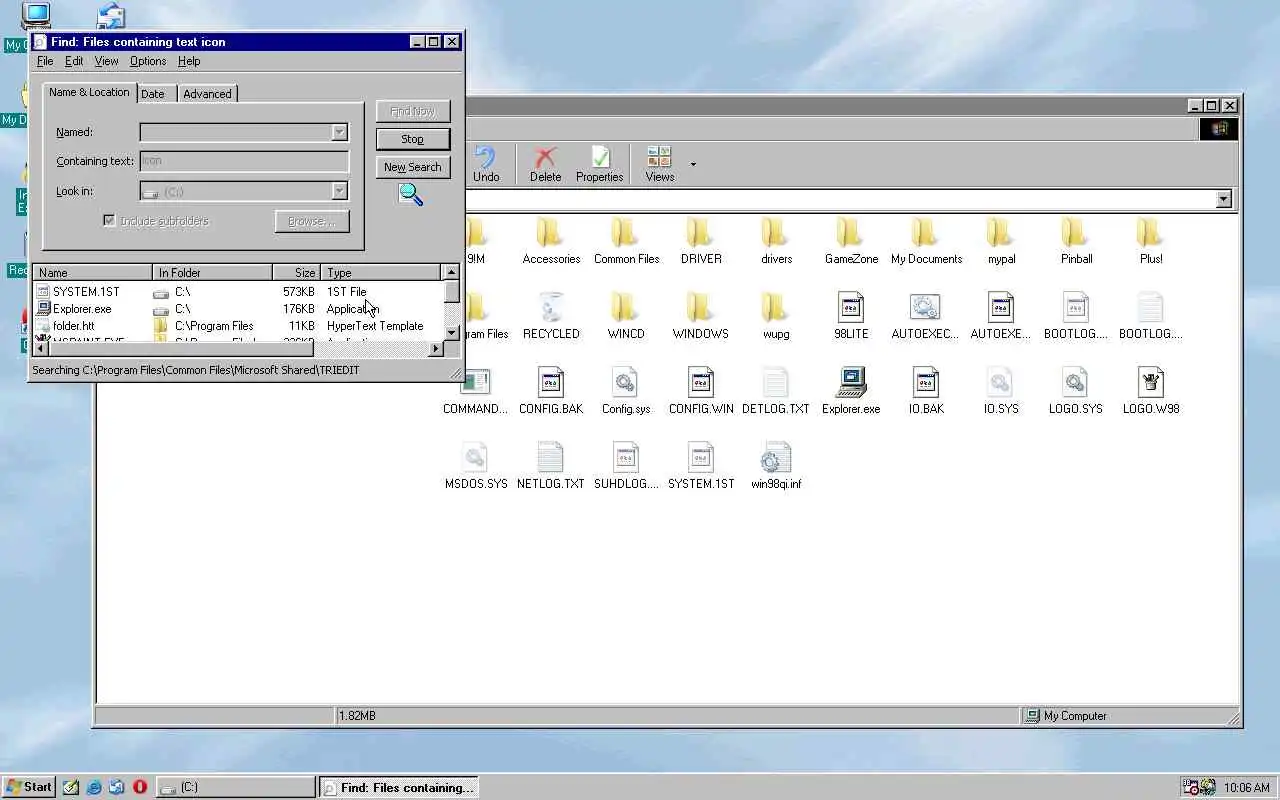Select the WINDOWS folder
This screenshot has width=1280, height=800.
tap(701, 317)
